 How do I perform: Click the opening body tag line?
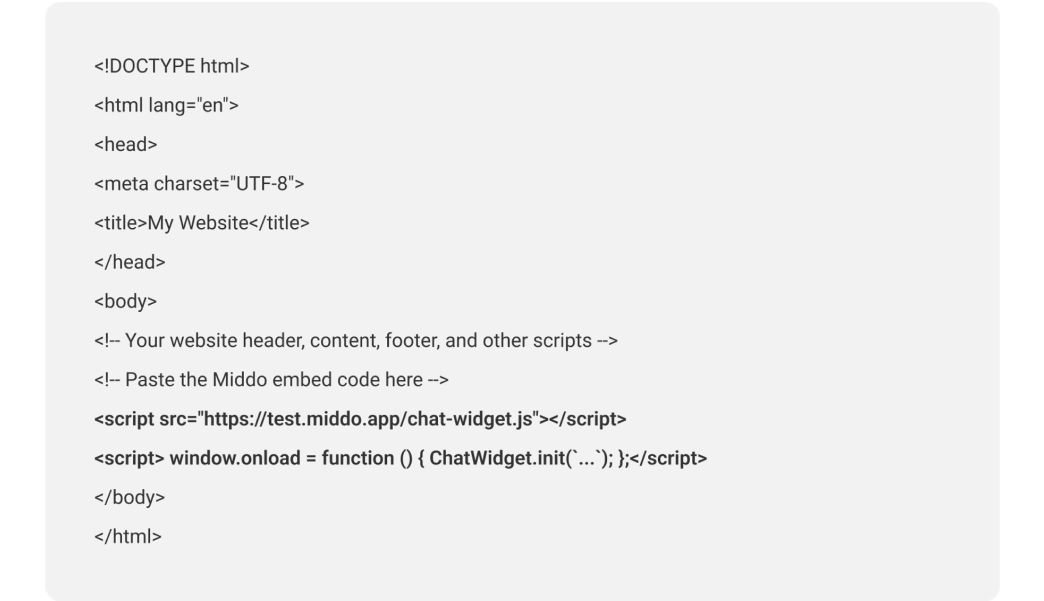pos(126,301)
